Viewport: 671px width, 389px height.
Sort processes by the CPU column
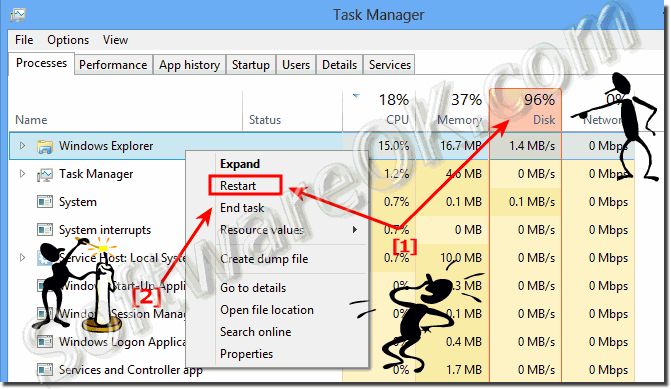(x=398, y=120)
